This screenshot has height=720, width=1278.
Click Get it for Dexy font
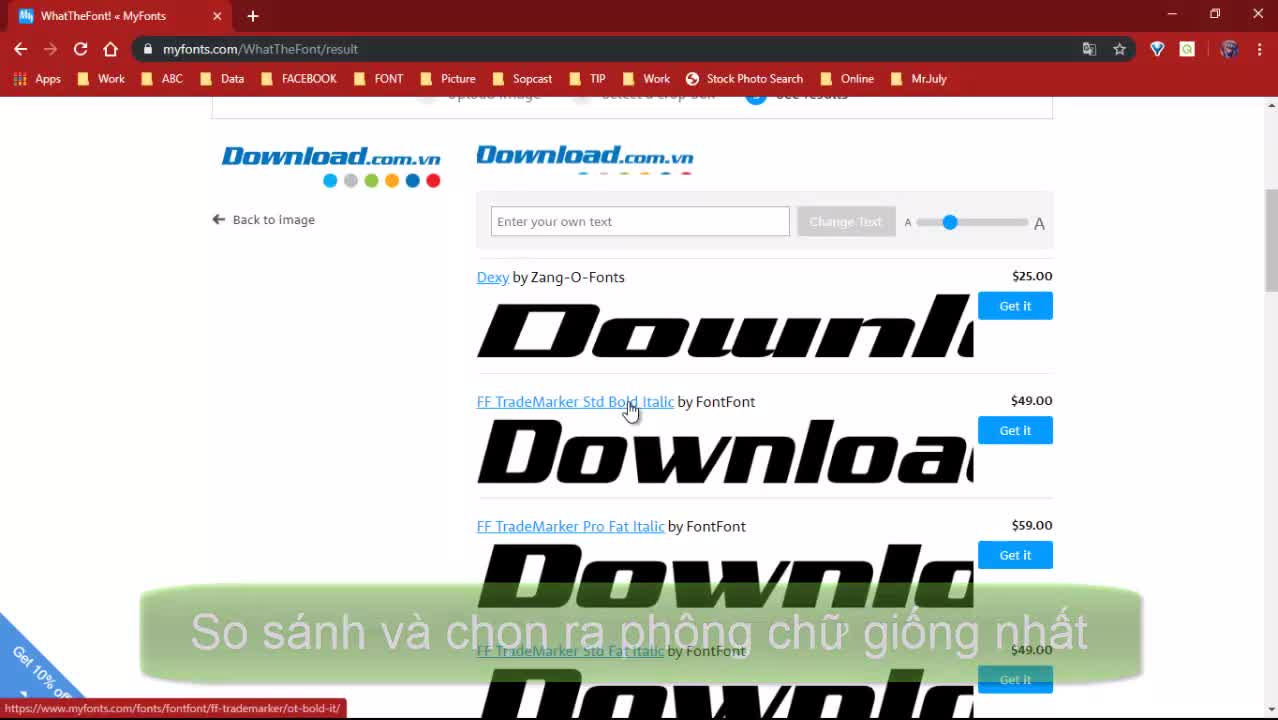(x=1015, y=306)
